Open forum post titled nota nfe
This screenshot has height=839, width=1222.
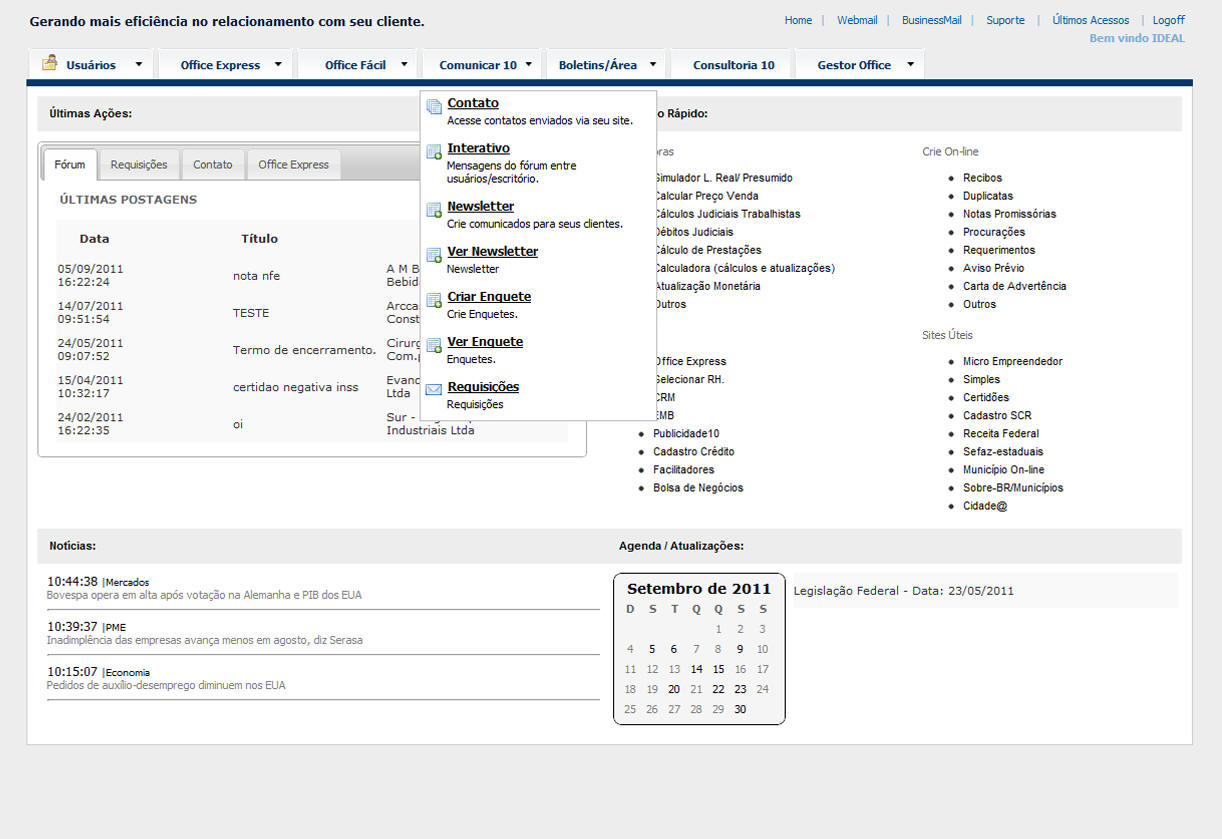257,276
